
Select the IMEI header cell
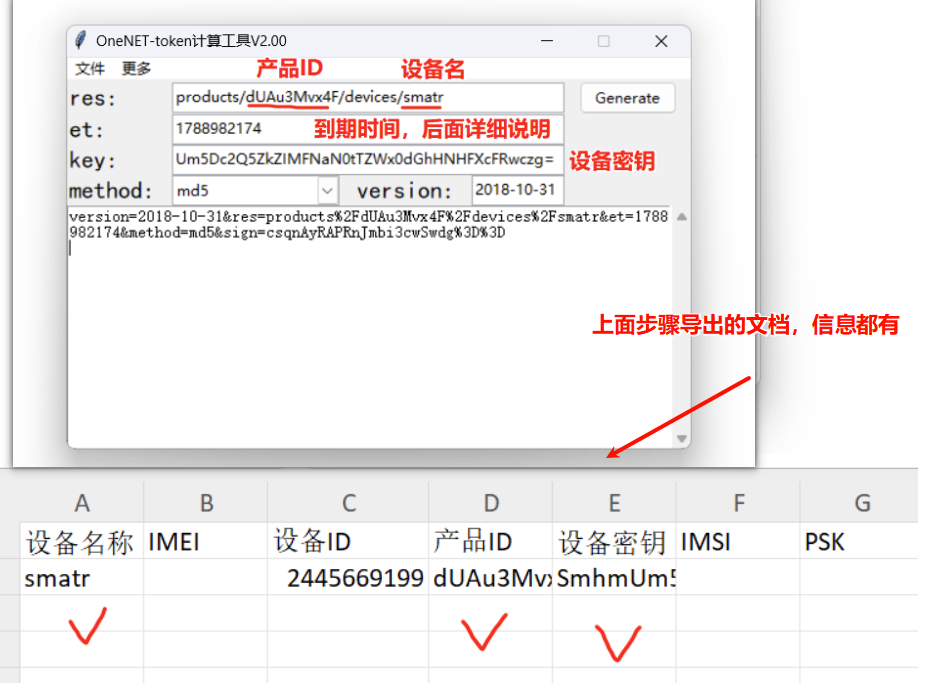[206, 541]
